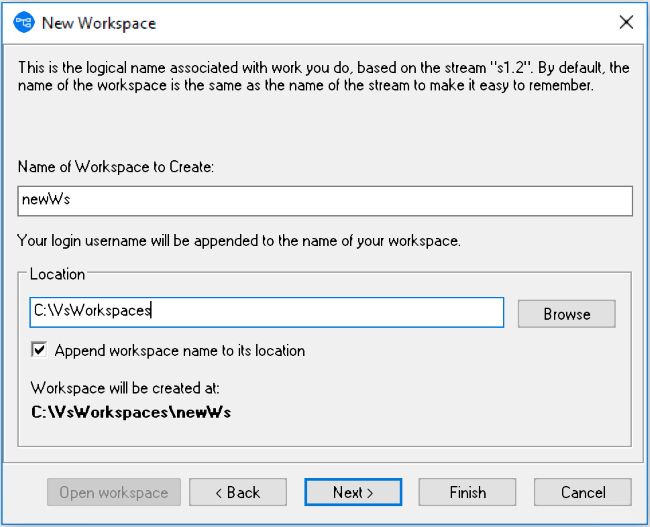650x527 pixels.
Task: Open the Browse folder picker
Action: tap(566, 313)
